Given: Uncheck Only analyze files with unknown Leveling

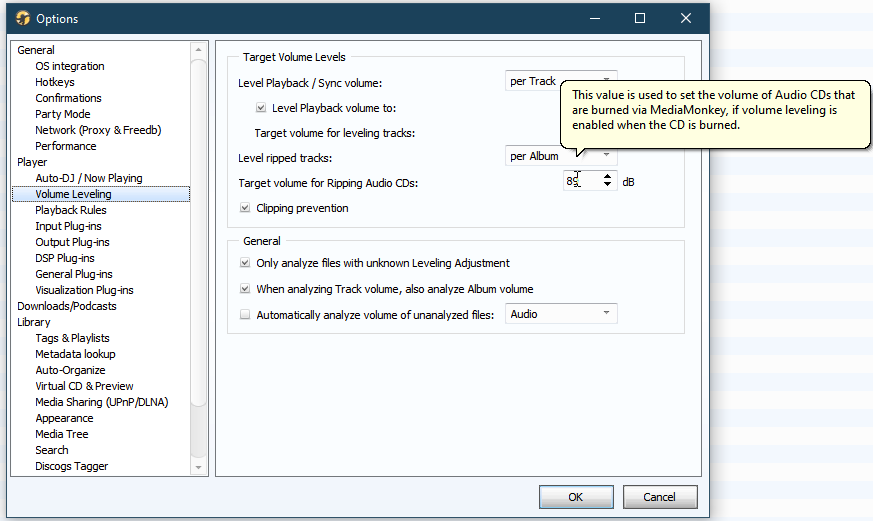Looking at the screenshot, I should [245, 263].
